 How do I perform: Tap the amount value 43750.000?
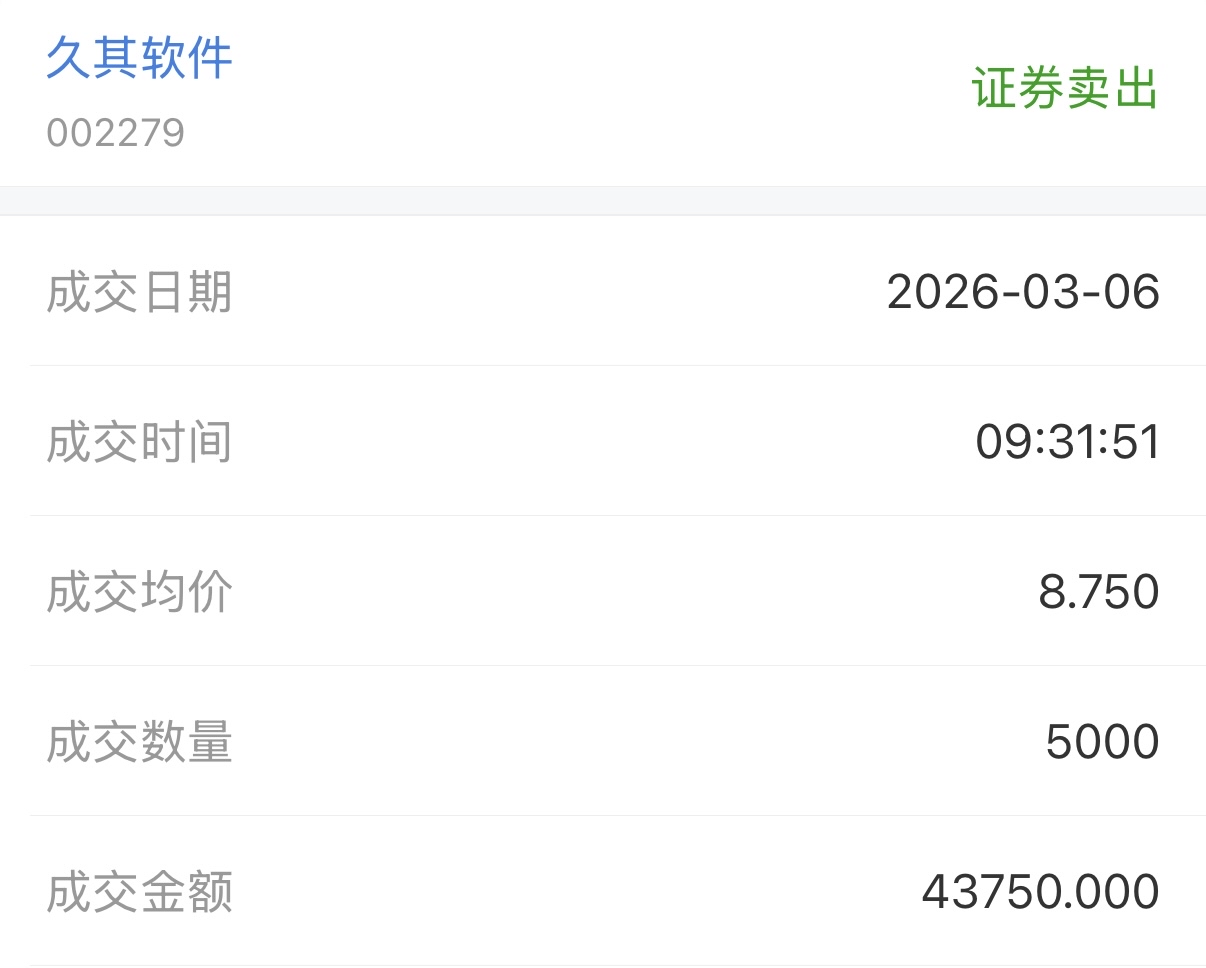coord(1040,892)
